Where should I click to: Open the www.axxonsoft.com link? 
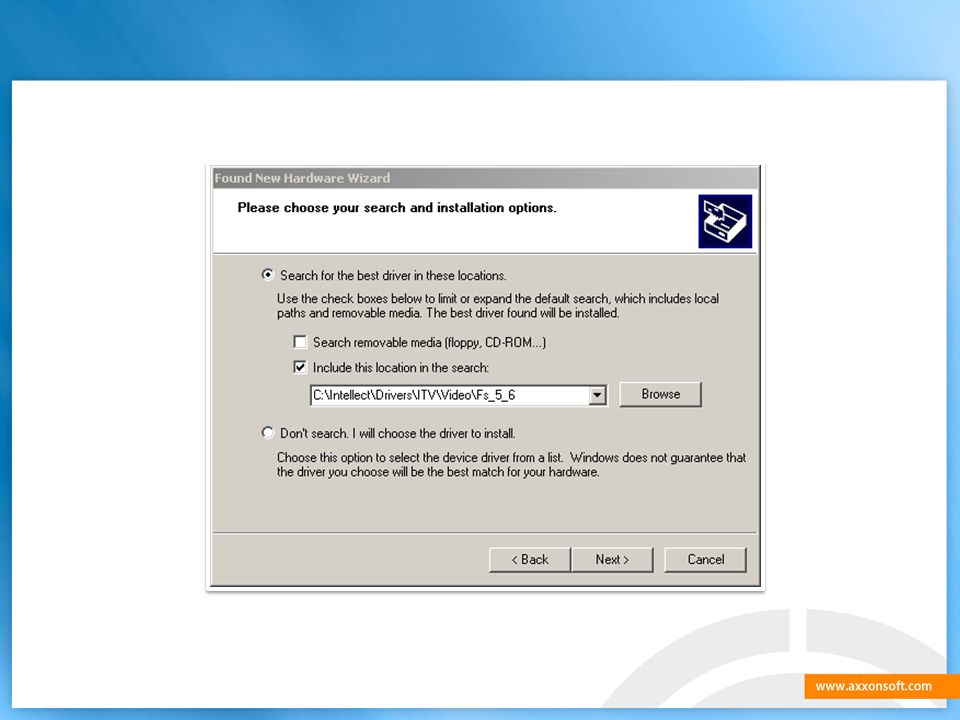[874, 686]
